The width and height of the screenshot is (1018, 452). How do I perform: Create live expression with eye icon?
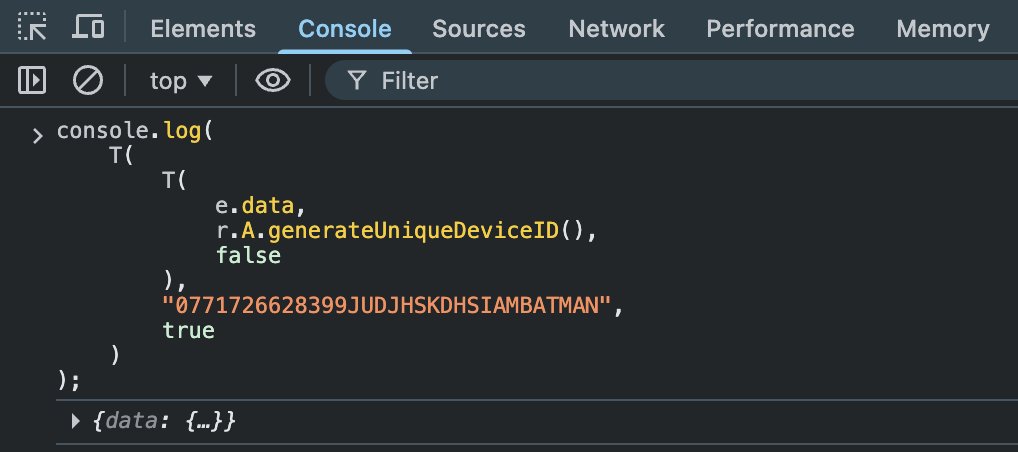pos(273,81)
